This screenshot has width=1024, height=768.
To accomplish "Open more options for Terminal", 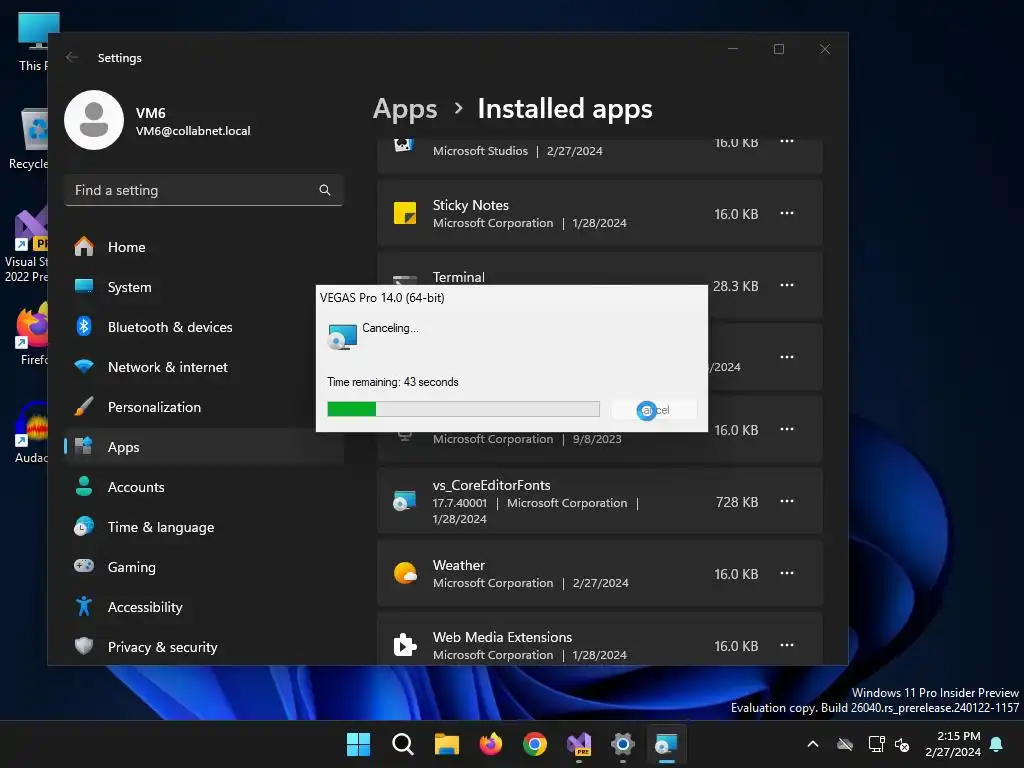I will 787,285.
